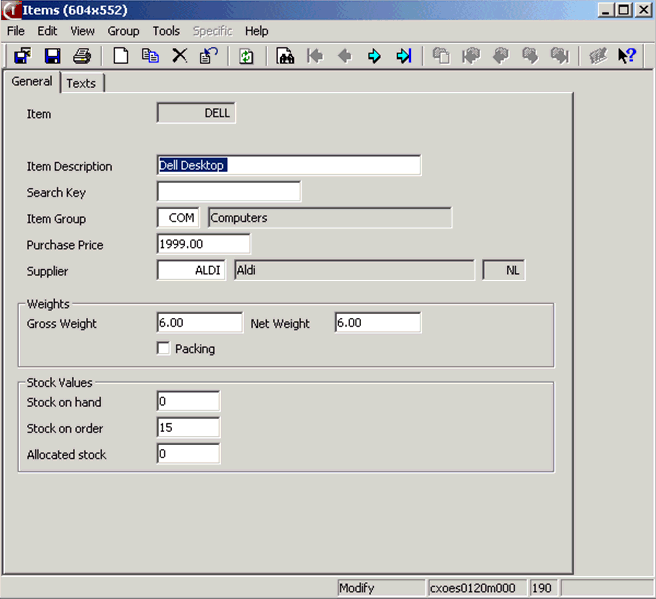The image size is (656, 599).
Task: Enable the Packing checkbox
Action: point(163,349)
